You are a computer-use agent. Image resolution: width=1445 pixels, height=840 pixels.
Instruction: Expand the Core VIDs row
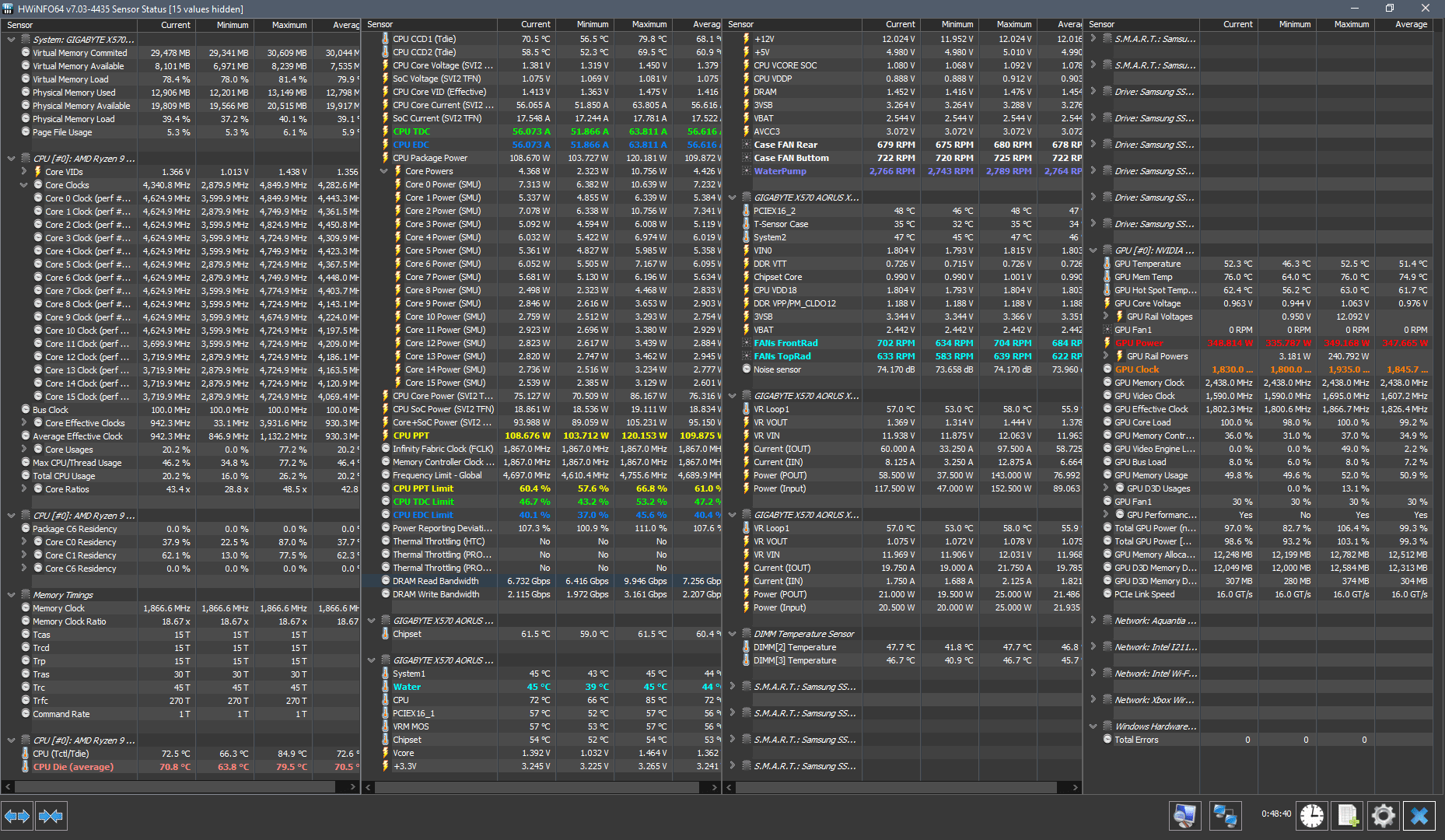pyautogui.click(x=23, y=172)
